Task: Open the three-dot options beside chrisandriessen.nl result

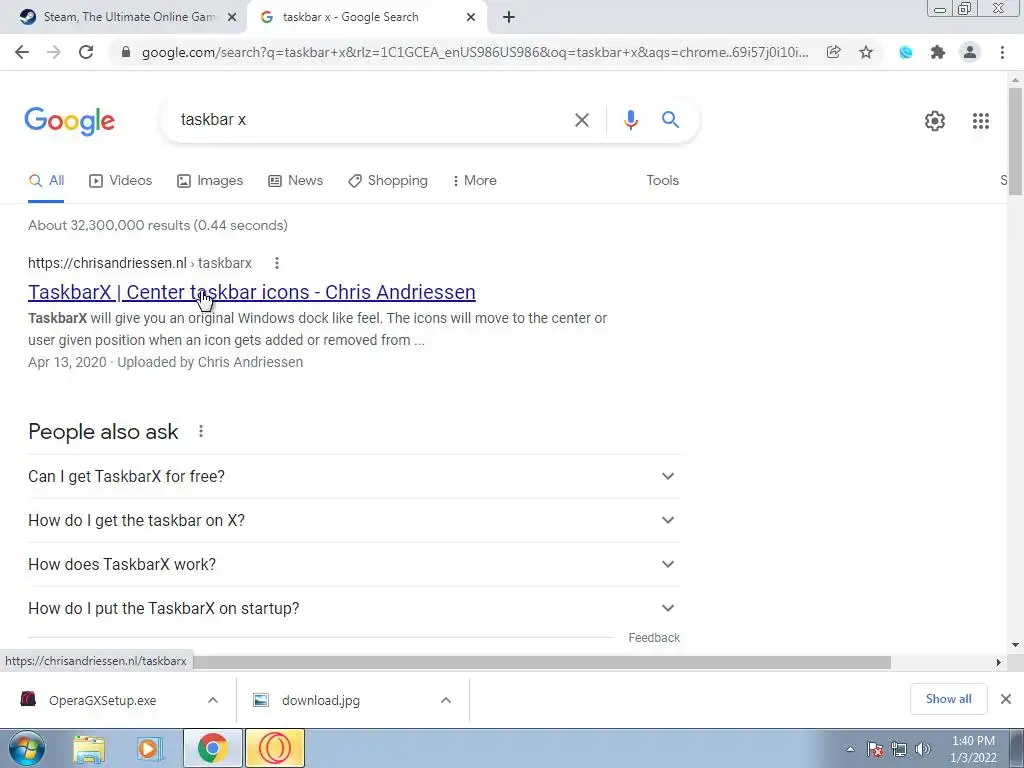Action: [277, 263]
